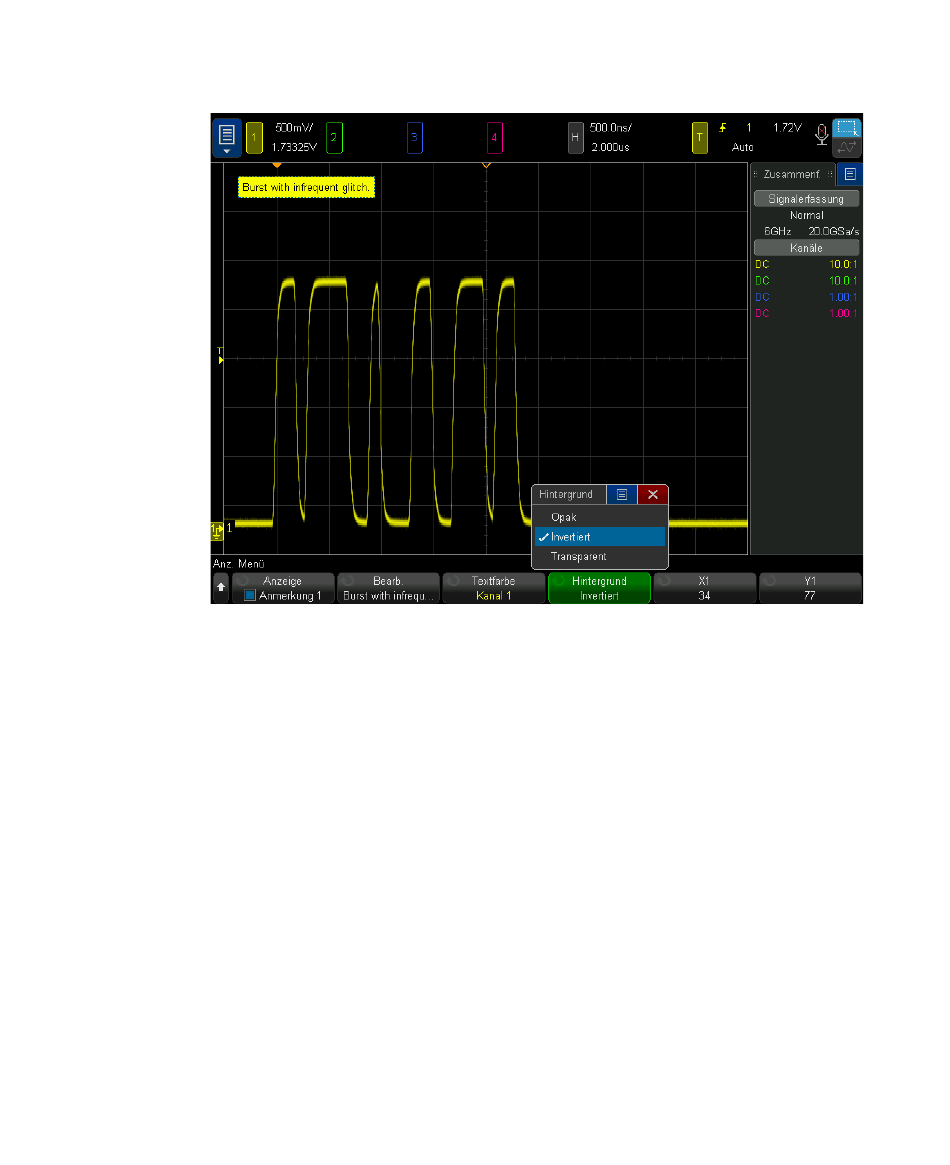Viewport: 950px width, 1165px height.
Task: Open the main menu icon at top left
Action: point(226,137)
